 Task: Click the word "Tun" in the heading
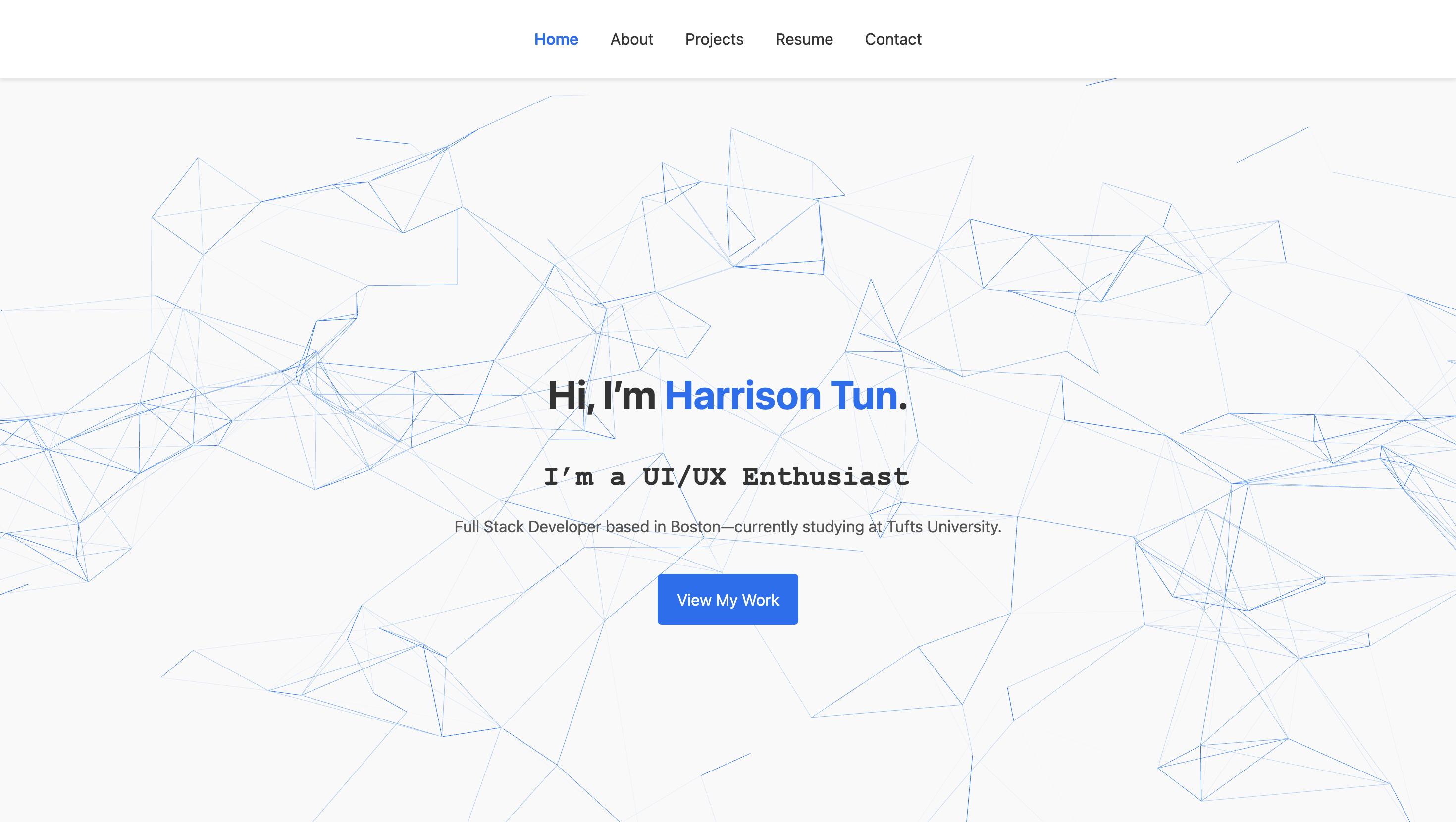pos(864,395)
